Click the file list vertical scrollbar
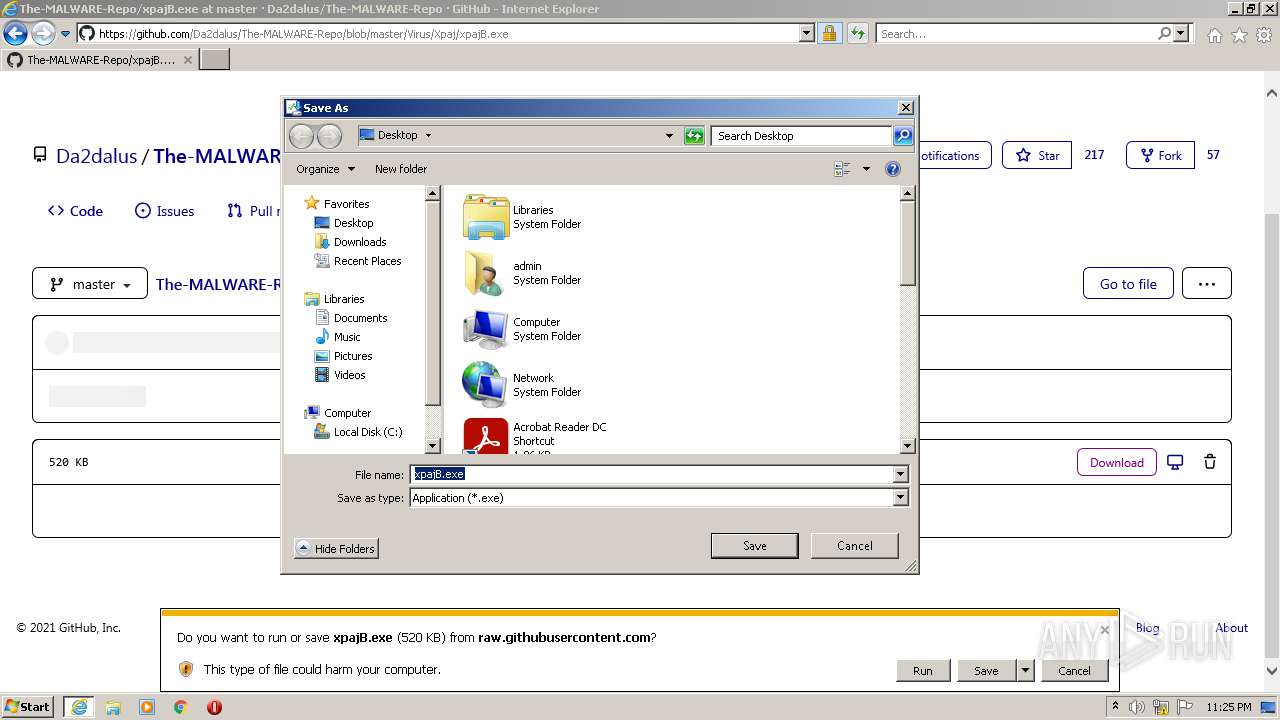Screen dimensions: 1280x720 (908, 320)
